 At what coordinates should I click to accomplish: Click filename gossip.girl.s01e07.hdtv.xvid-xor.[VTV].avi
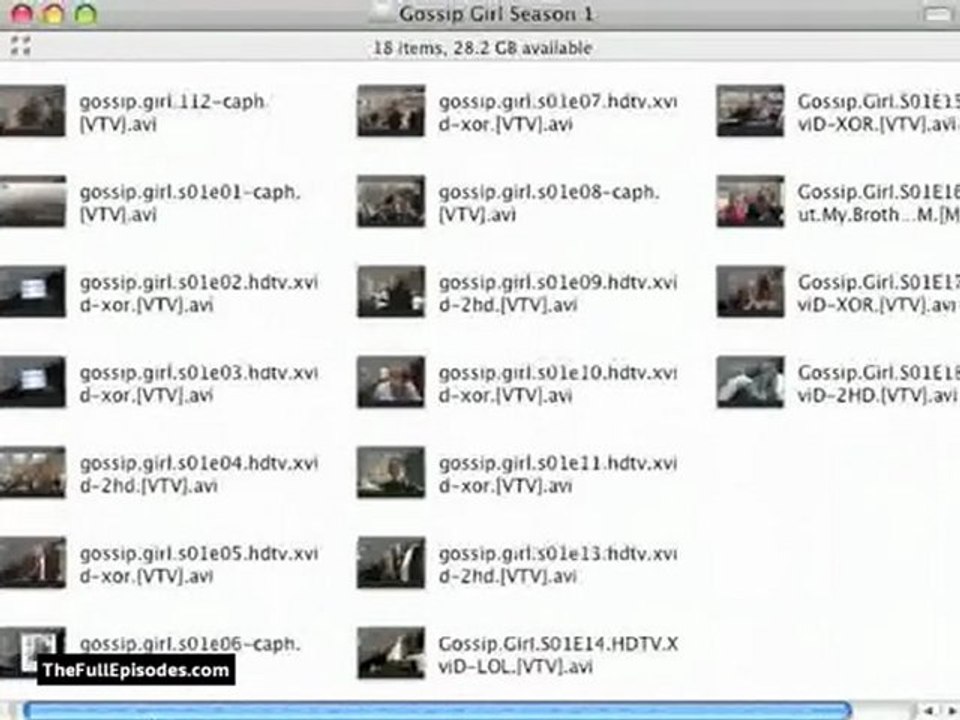pyautogui.click(x=558, y=113)
